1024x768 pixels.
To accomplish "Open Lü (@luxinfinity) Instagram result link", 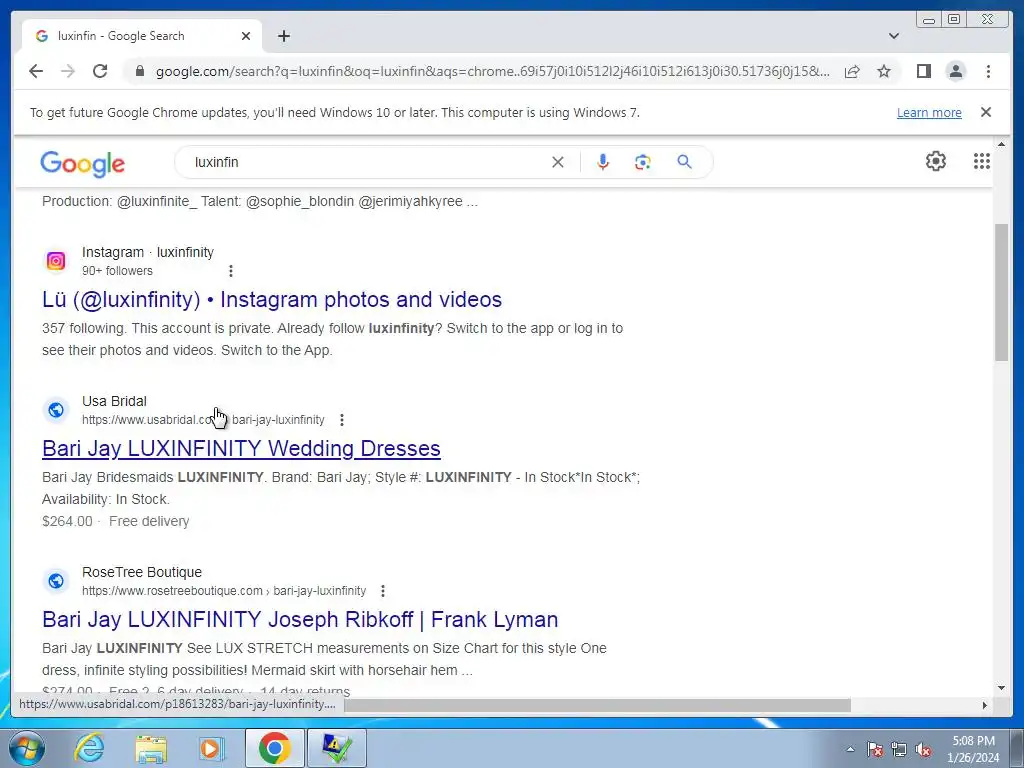I will [x=272, y=299].
